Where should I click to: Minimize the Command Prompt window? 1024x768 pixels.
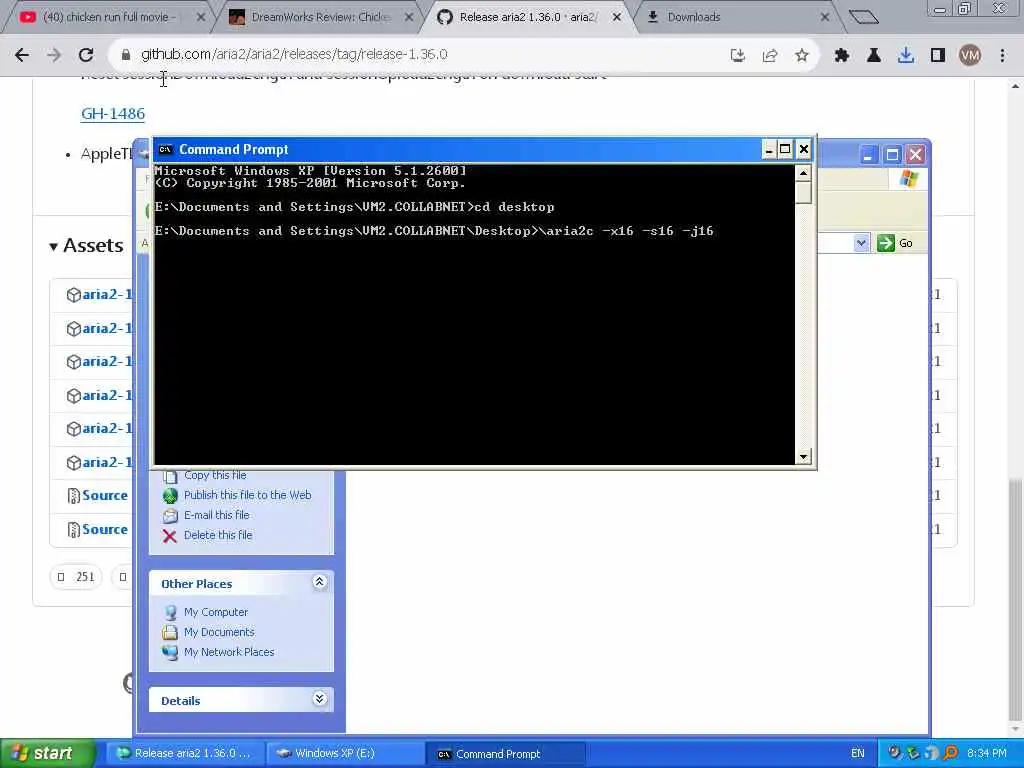tap(769, 150)
